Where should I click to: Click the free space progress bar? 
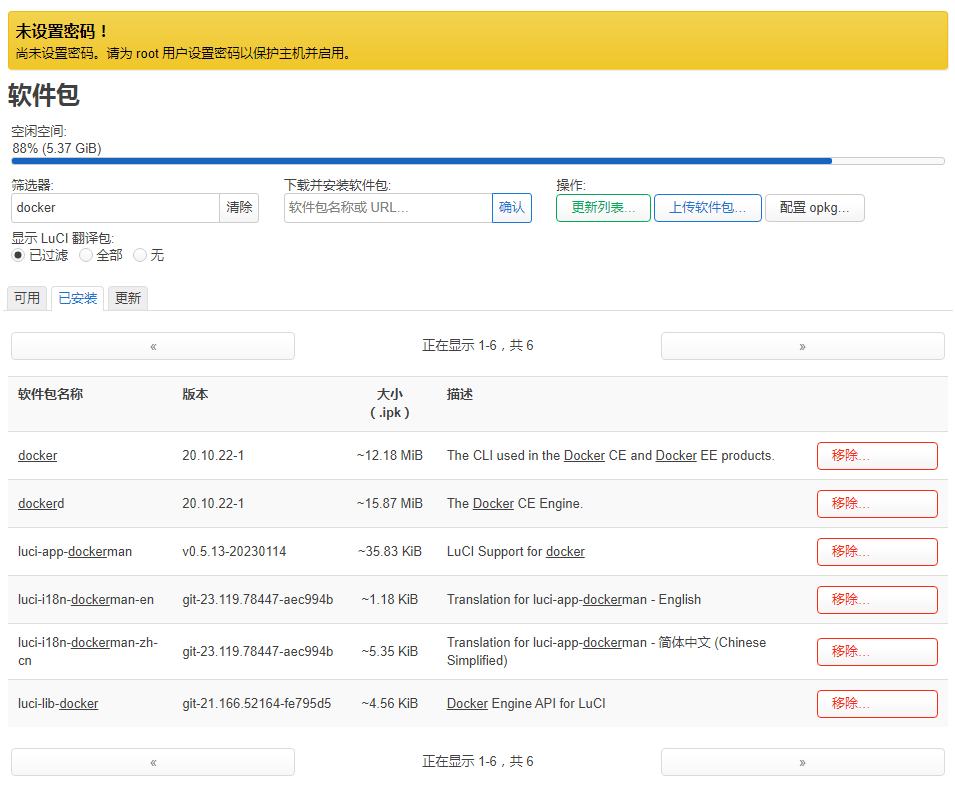click(x=478, y=161)
